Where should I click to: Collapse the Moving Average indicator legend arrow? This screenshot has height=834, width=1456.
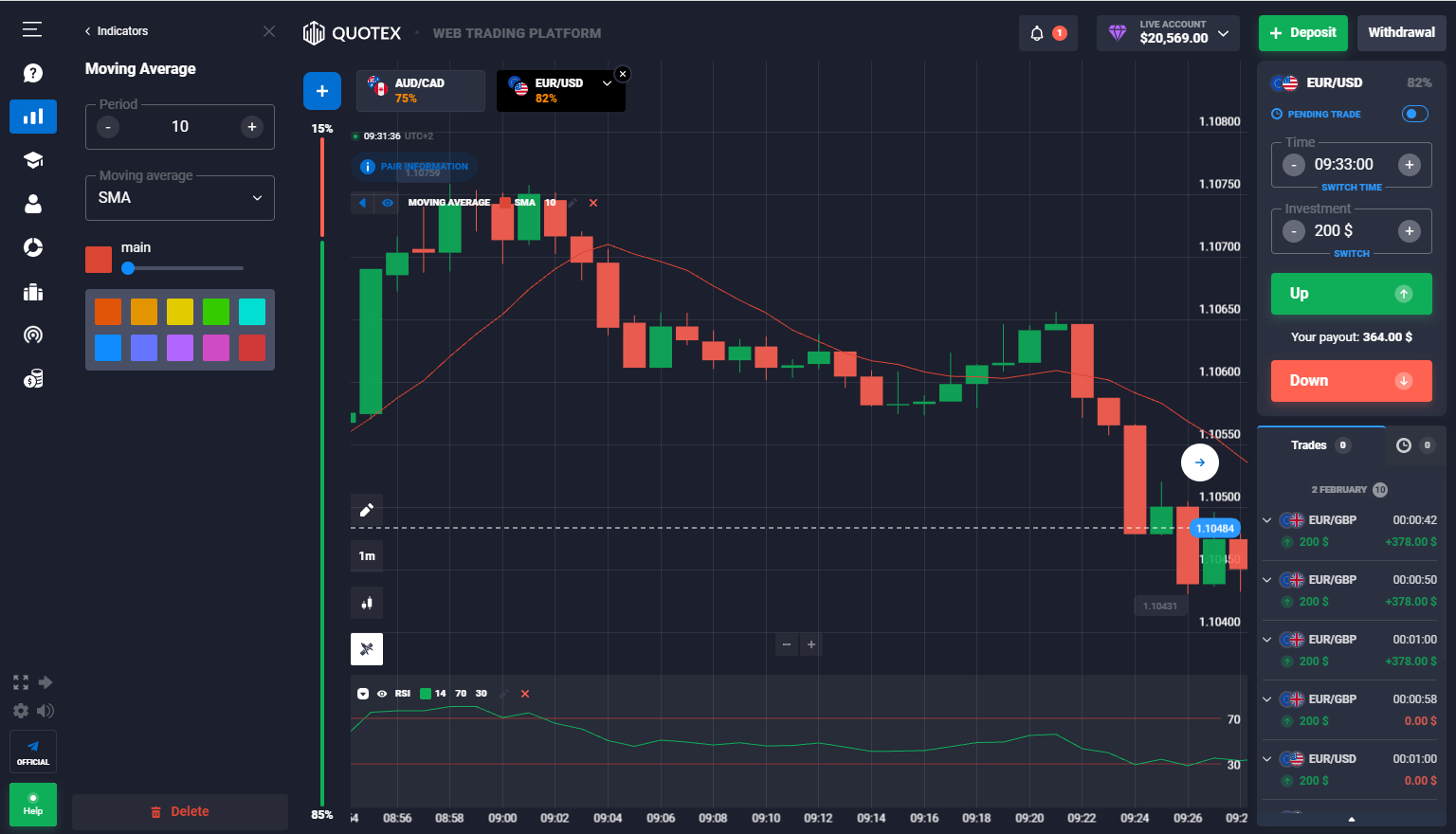(362, 203)
